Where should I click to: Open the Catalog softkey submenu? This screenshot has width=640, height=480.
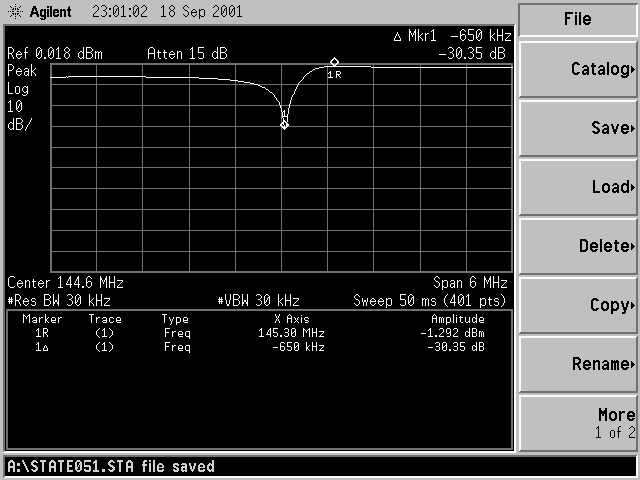[578, 69]
